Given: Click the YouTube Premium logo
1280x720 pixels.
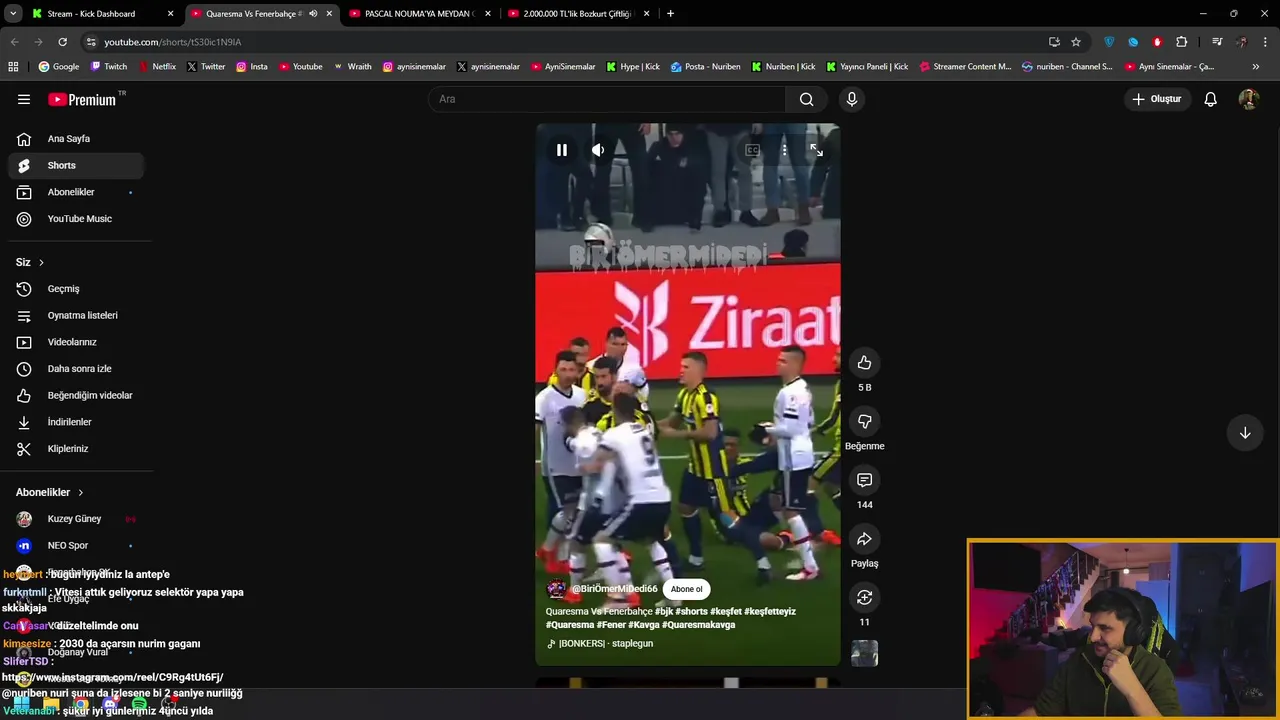Looking at the screenshot, I should click(x=82, y=99).
